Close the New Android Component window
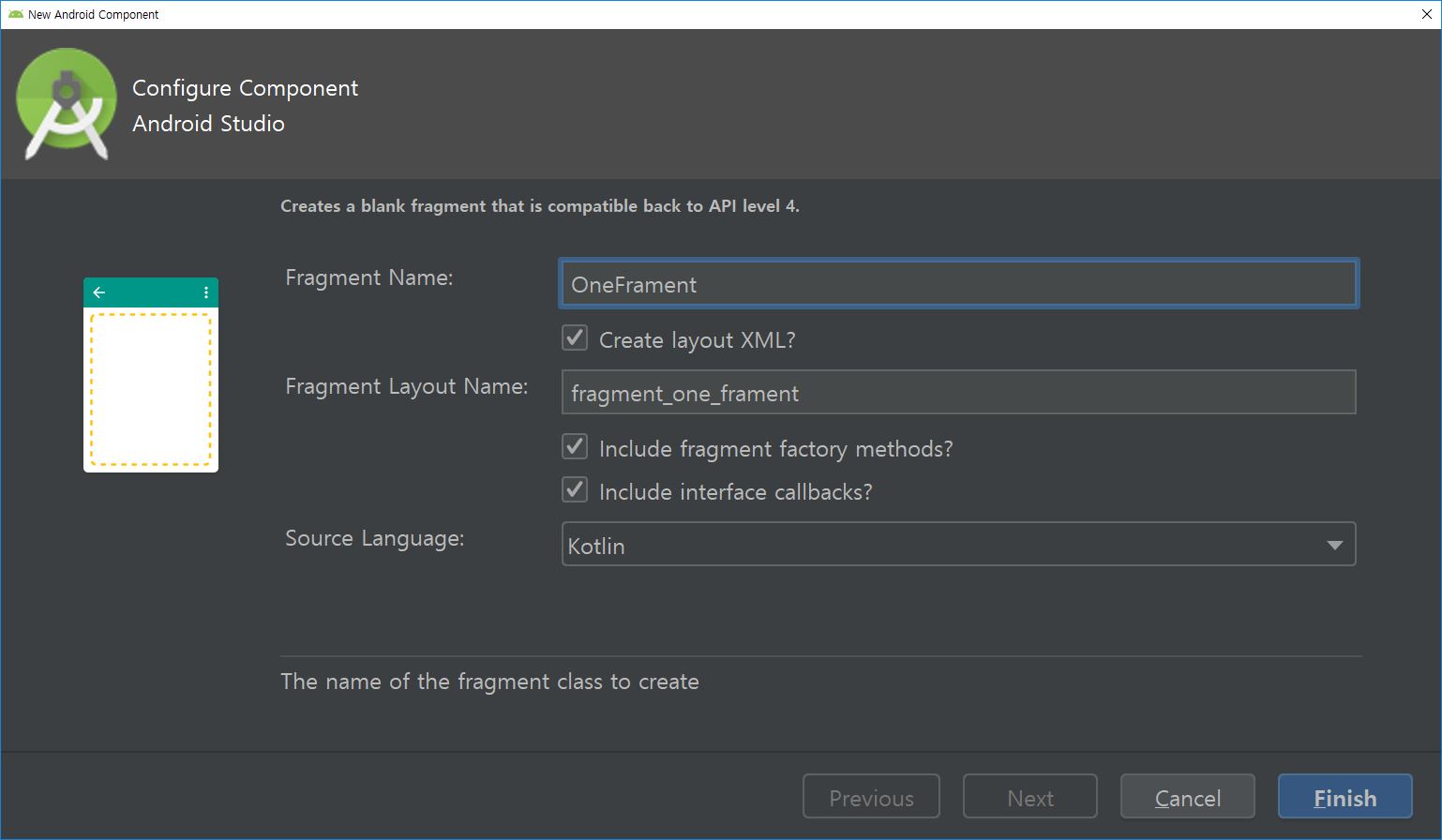The height and width of the screenshot is (840, 1442). (x=1427, y=14)
